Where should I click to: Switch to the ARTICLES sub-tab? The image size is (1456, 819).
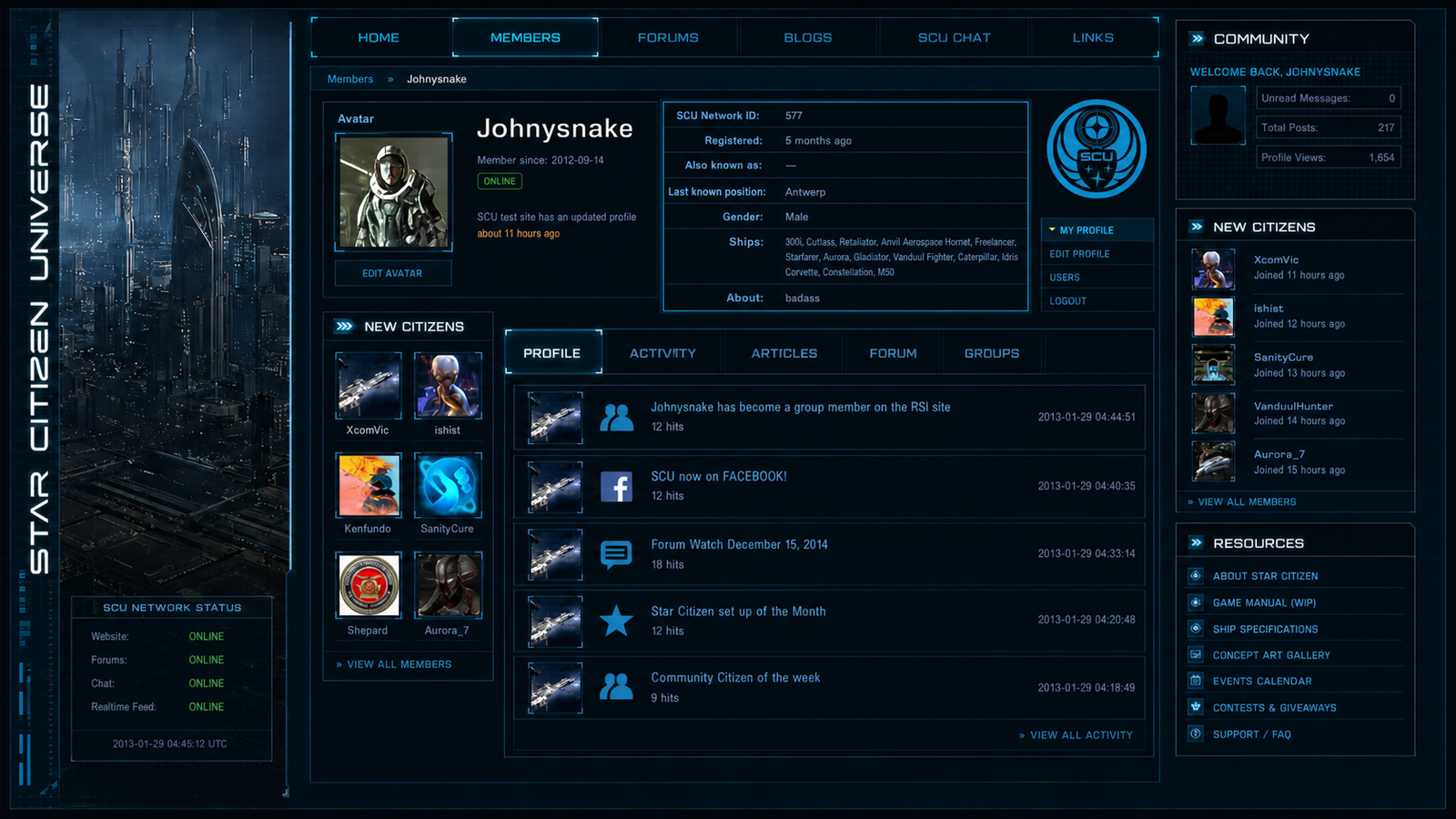click(x=784, y=353)
